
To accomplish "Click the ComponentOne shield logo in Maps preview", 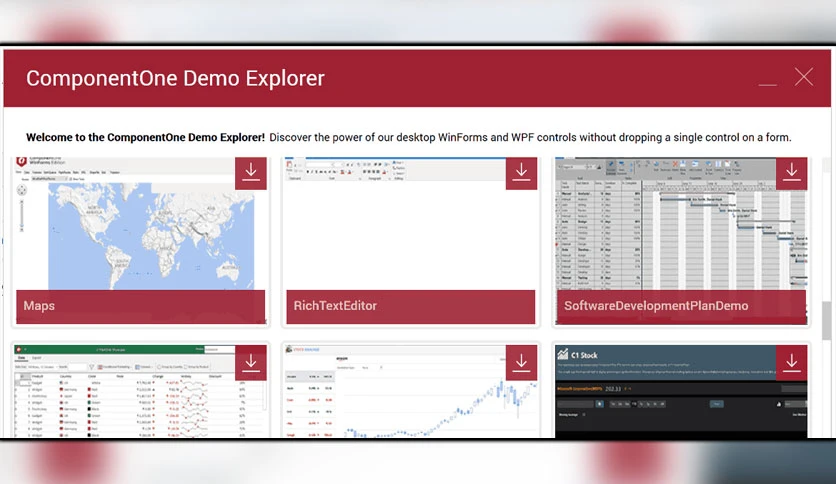I will click(x=21, y=161).
